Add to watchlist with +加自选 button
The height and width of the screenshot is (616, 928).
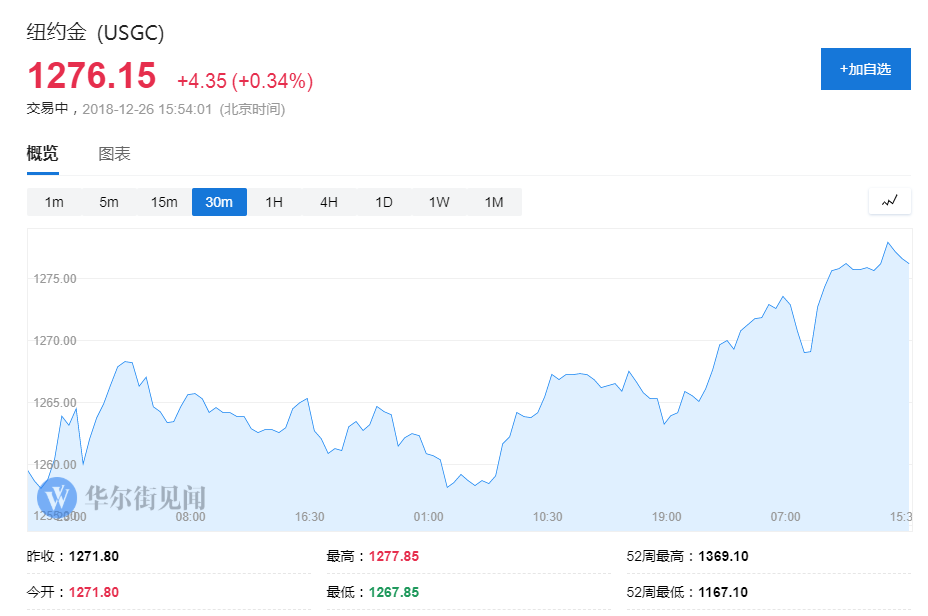pos(865,69)
